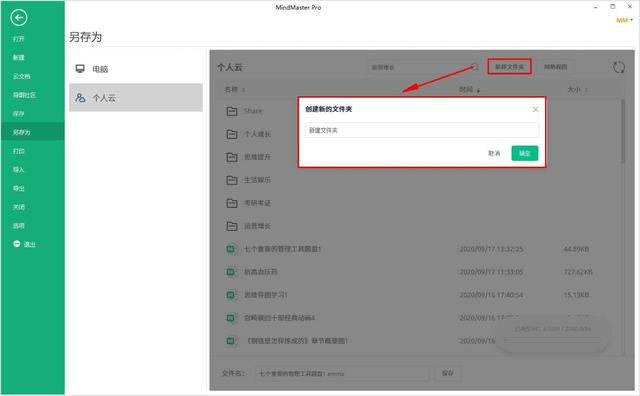Click the 考研考证 folder icon
Viewport: 640px width, 396px height.
click(x=232, y=203)
